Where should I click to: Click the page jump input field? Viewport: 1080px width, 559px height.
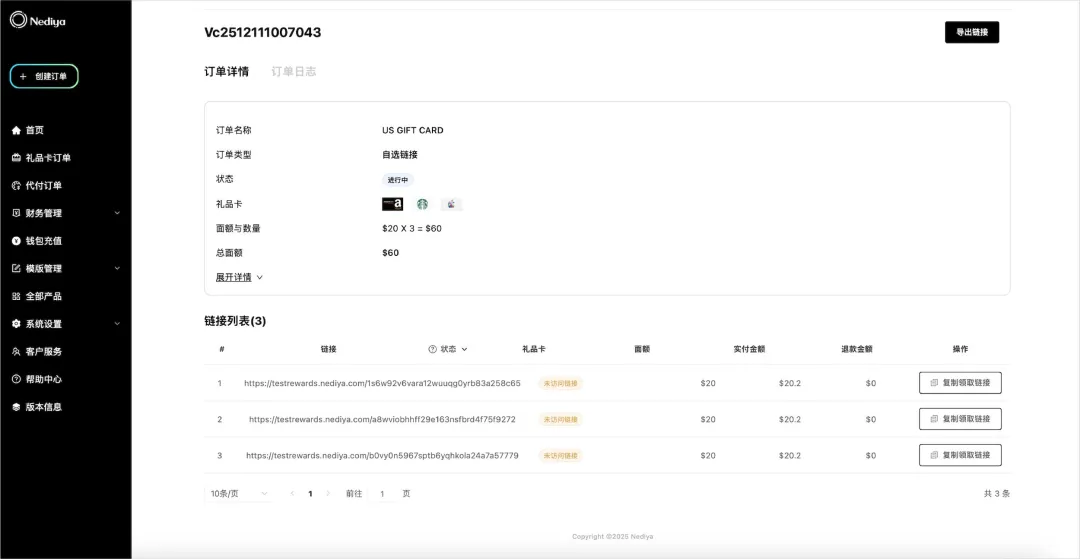coord(382,493)
